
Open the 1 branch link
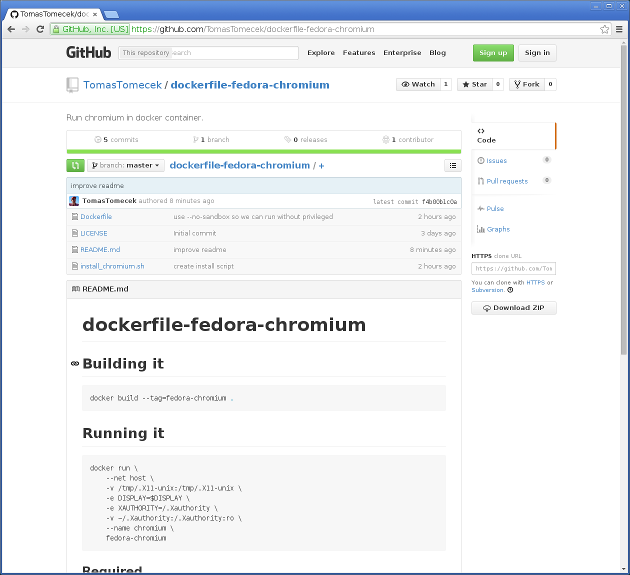pyautogui.click(x=211, y=140)
